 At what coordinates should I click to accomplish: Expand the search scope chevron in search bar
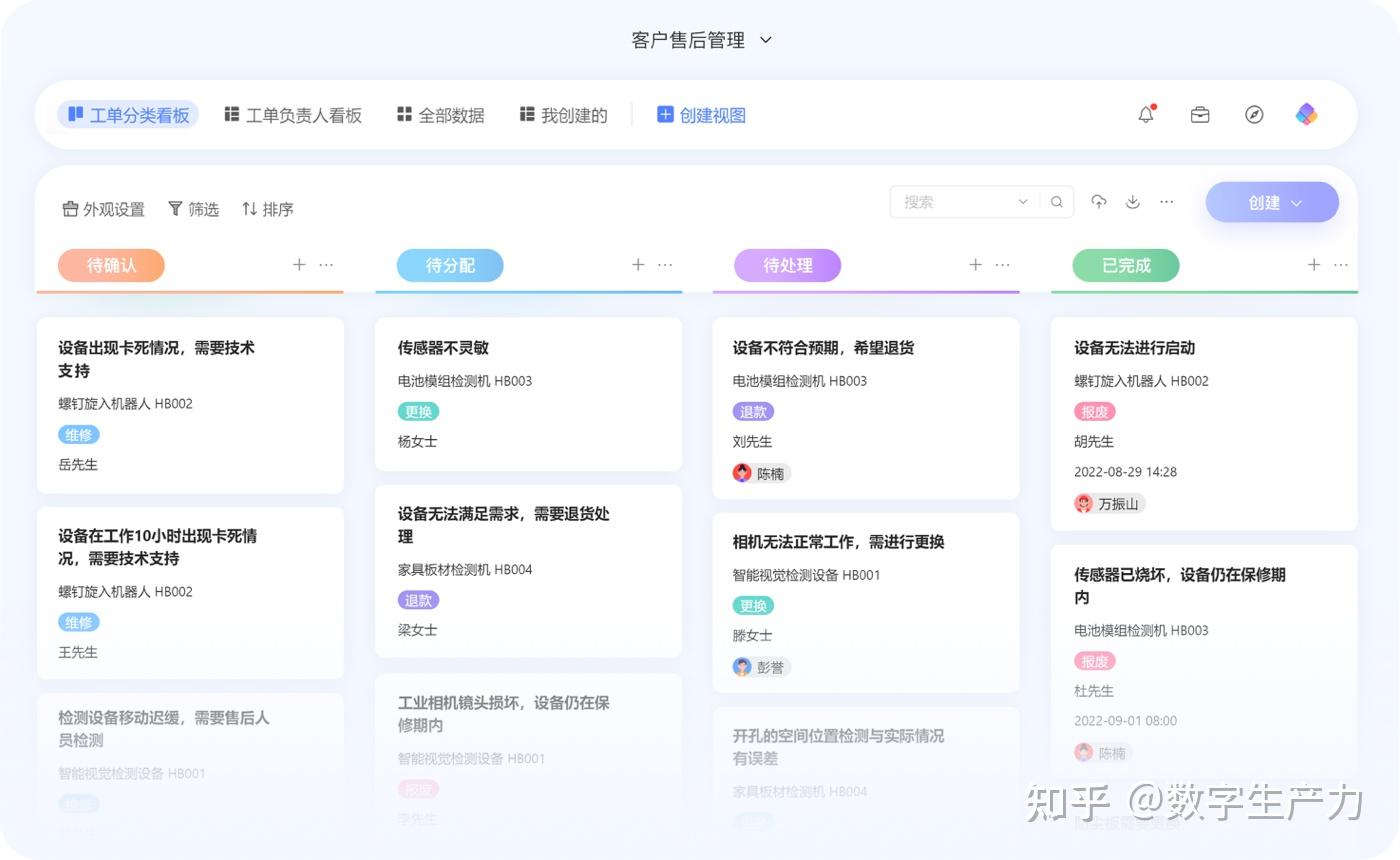tap(1023, 201)
